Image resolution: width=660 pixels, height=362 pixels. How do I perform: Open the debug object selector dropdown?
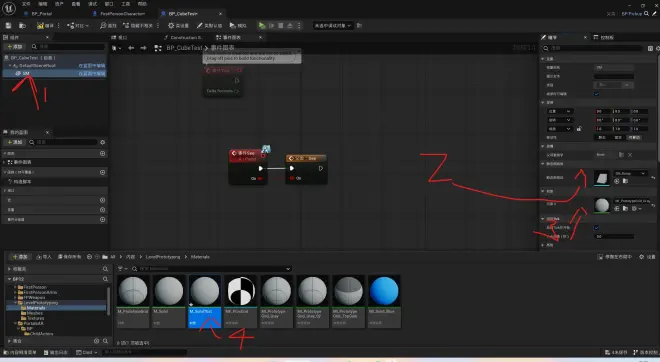click(333, 26)
